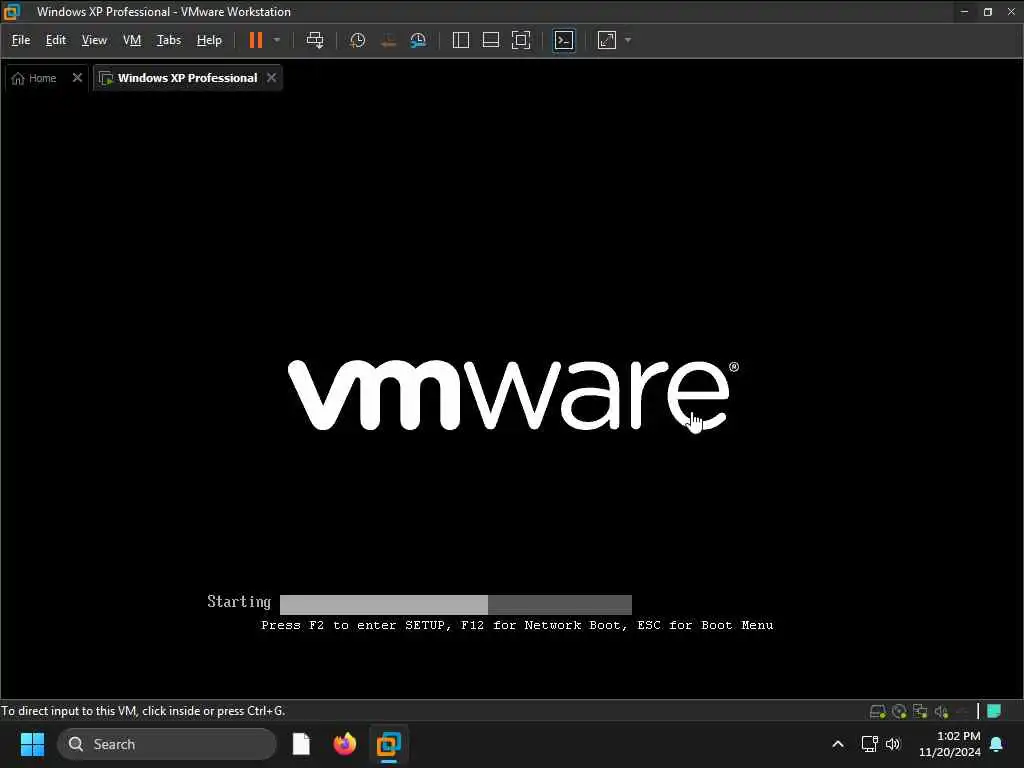1024x768 pixels.
Task: Minimize the VMware Workstation window
Action: 965,12
